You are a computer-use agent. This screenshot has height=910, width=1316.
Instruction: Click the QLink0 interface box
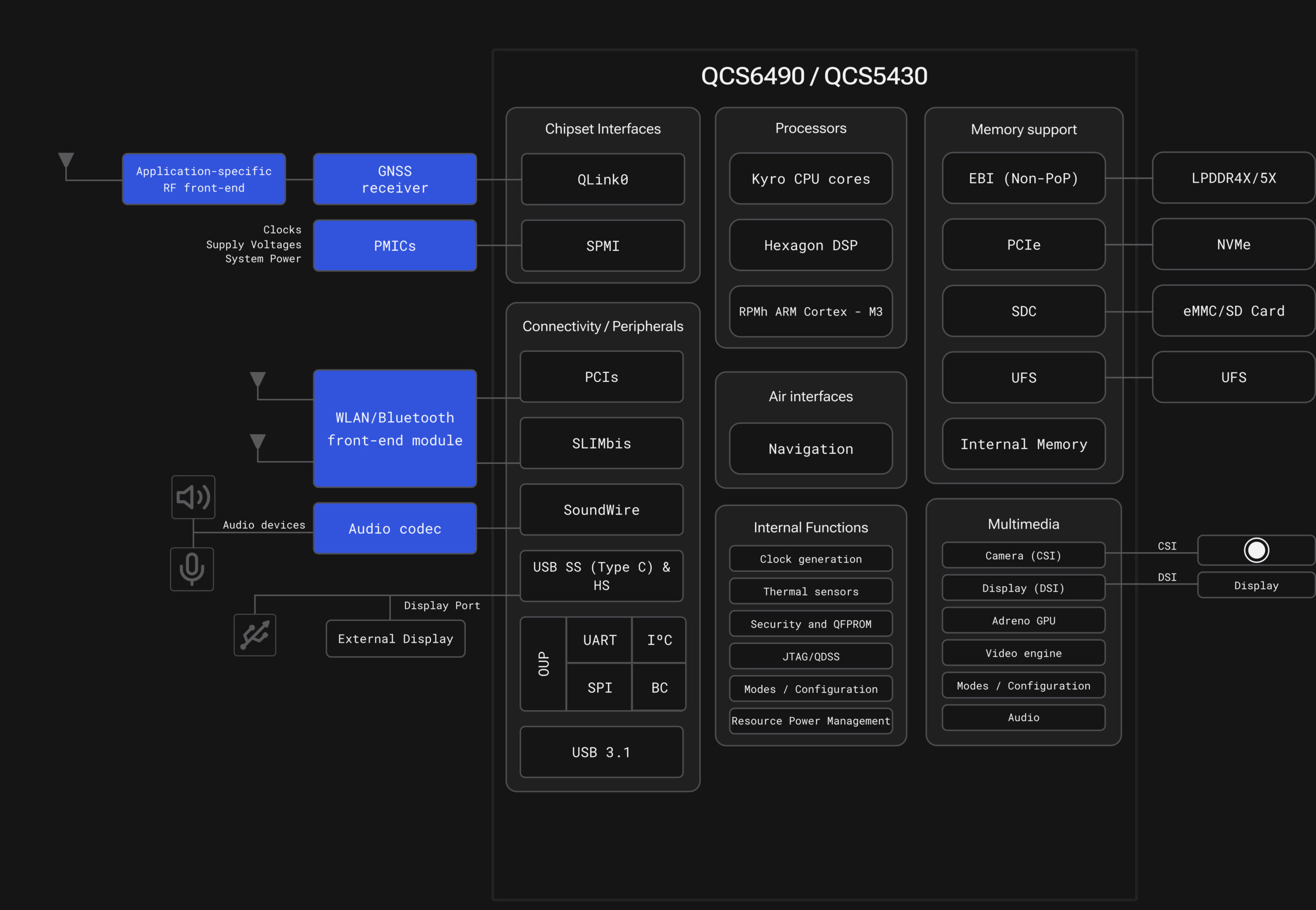[603, 179]
